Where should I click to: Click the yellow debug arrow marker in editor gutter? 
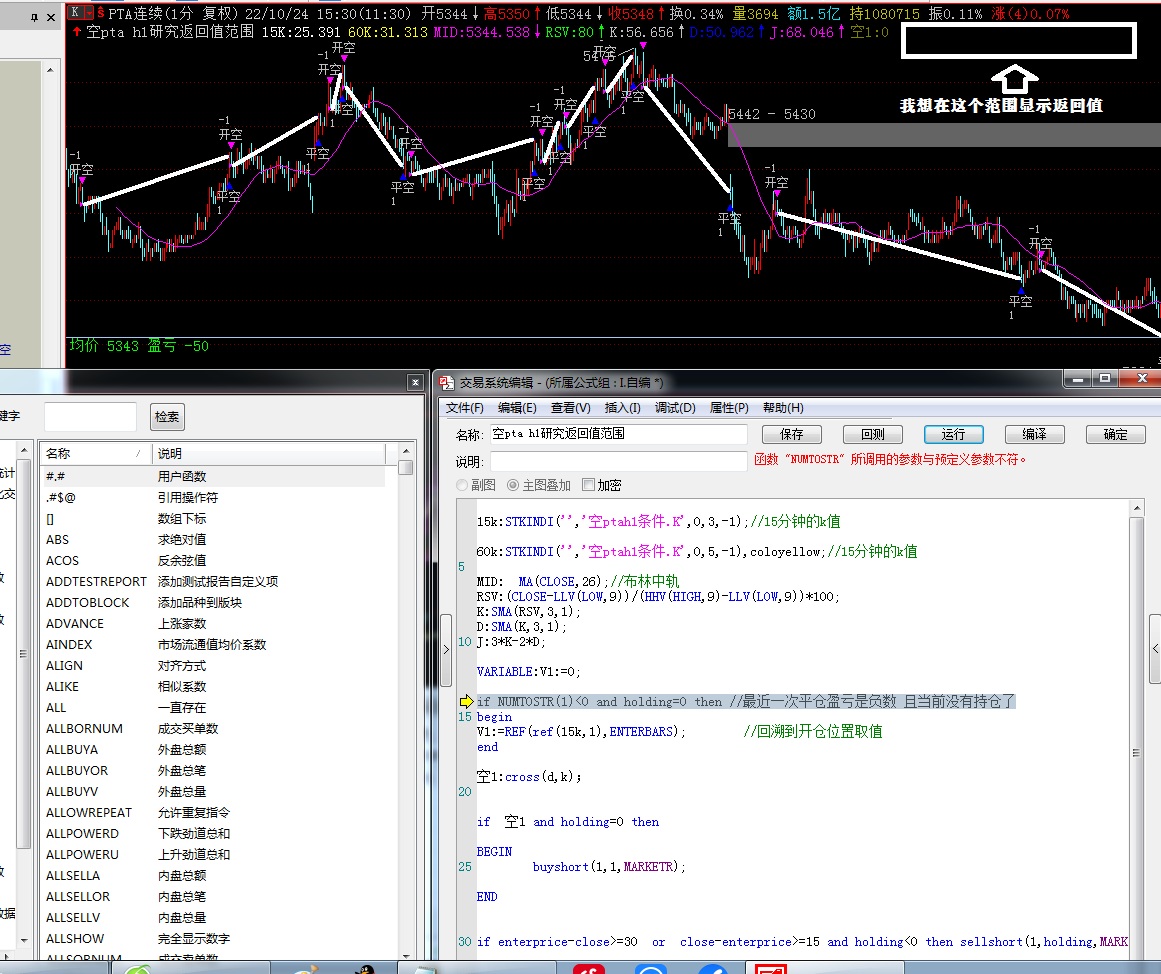(466, 701)
